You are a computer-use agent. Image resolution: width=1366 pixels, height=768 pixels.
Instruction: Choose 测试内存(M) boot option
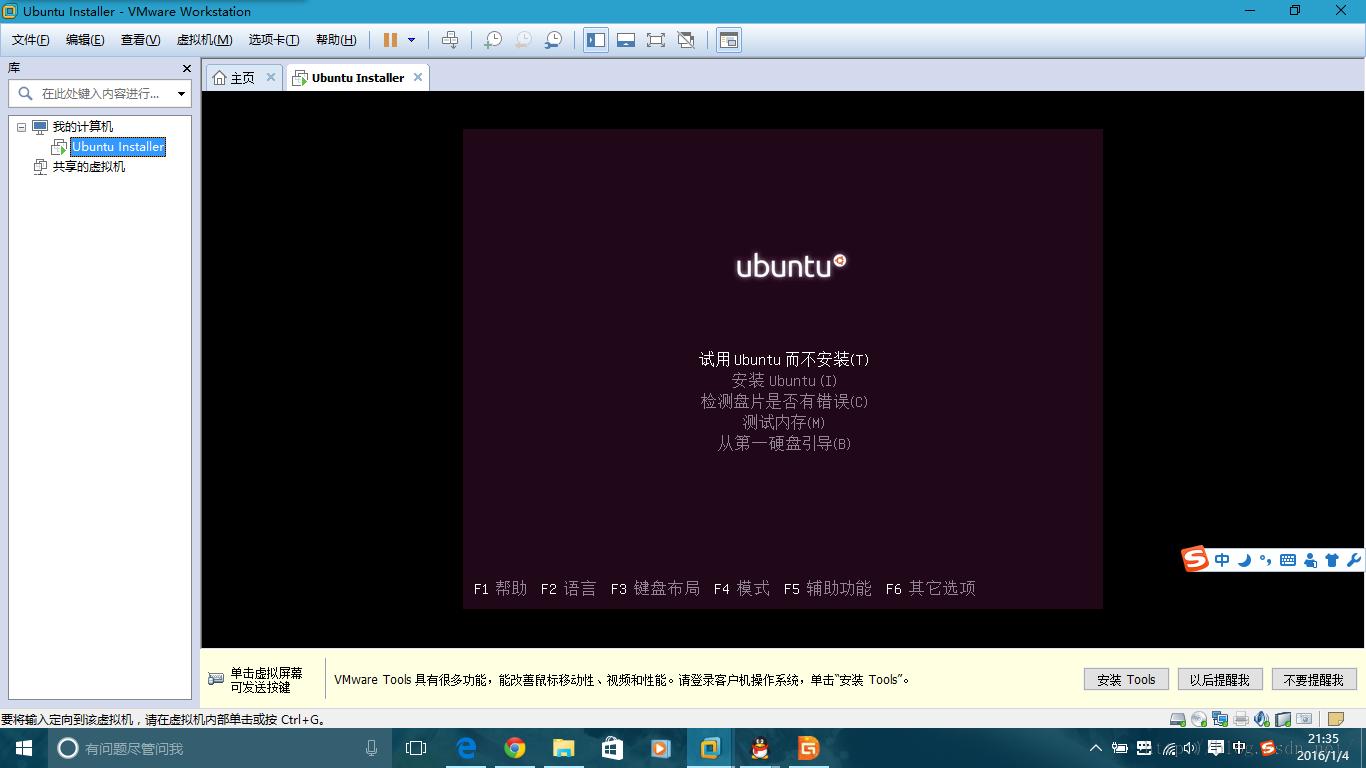tap(784, 422)
